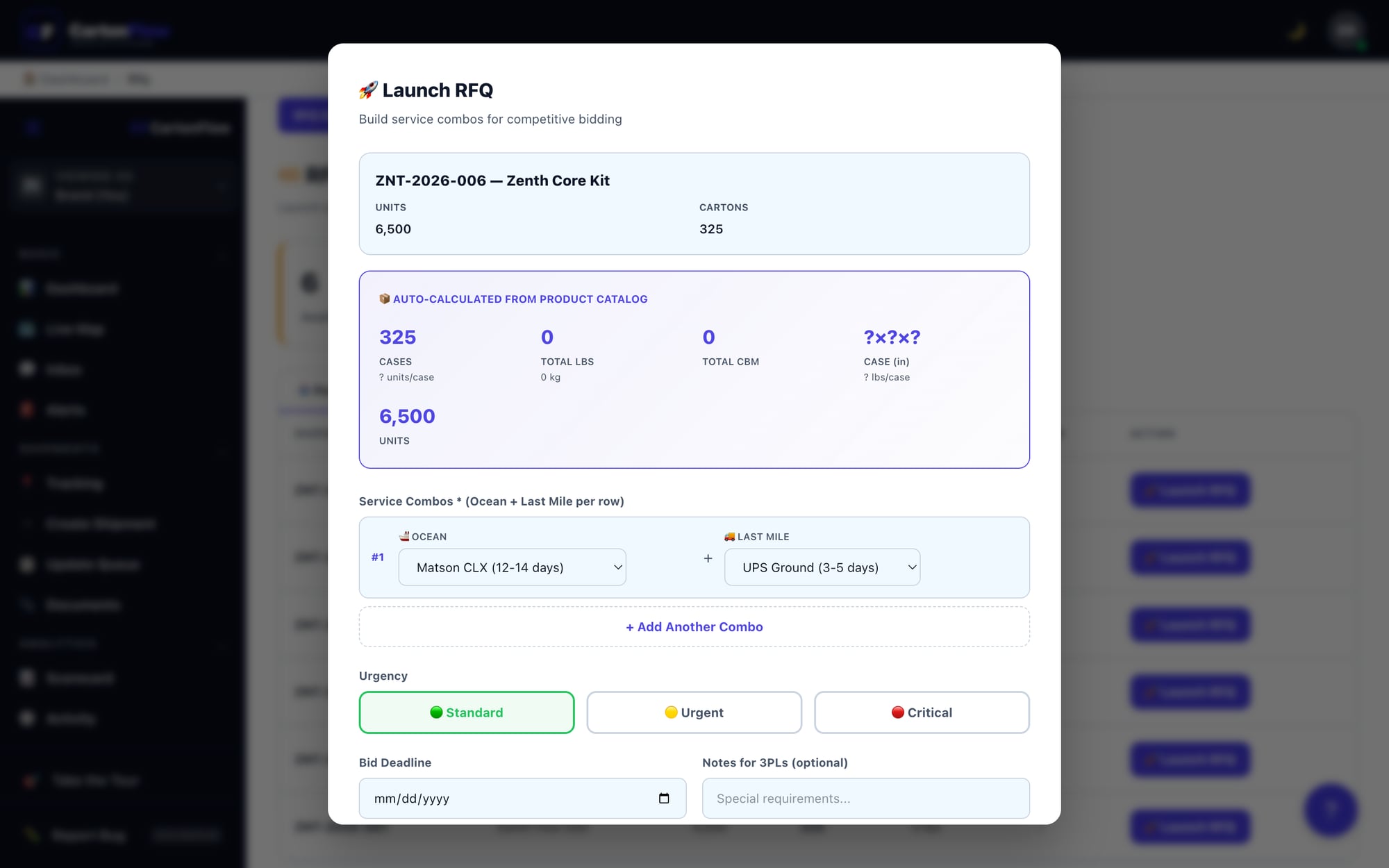1389x868 pixels.
Task: Click the plus sign between Ocean and Last Mile
Action: [708, 558]
